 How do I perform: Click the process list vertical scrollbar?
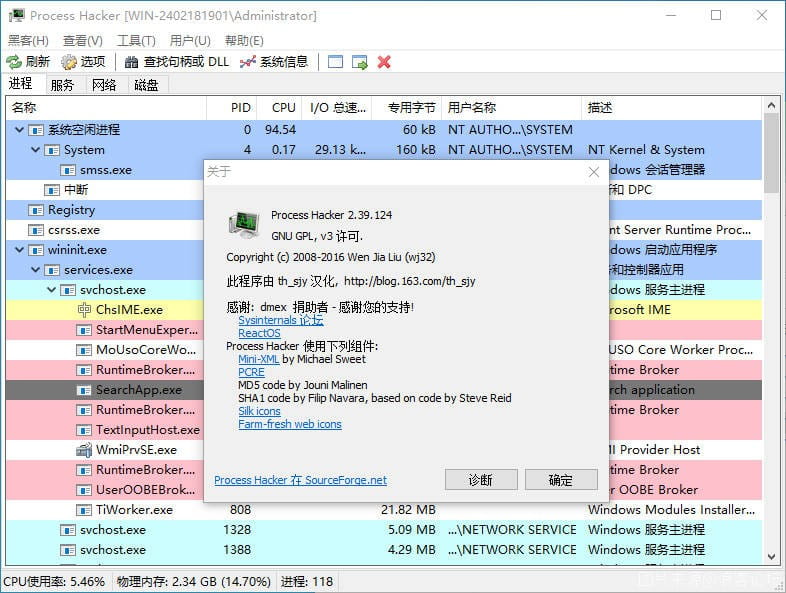pyautogui.click(x=772, y=350)
